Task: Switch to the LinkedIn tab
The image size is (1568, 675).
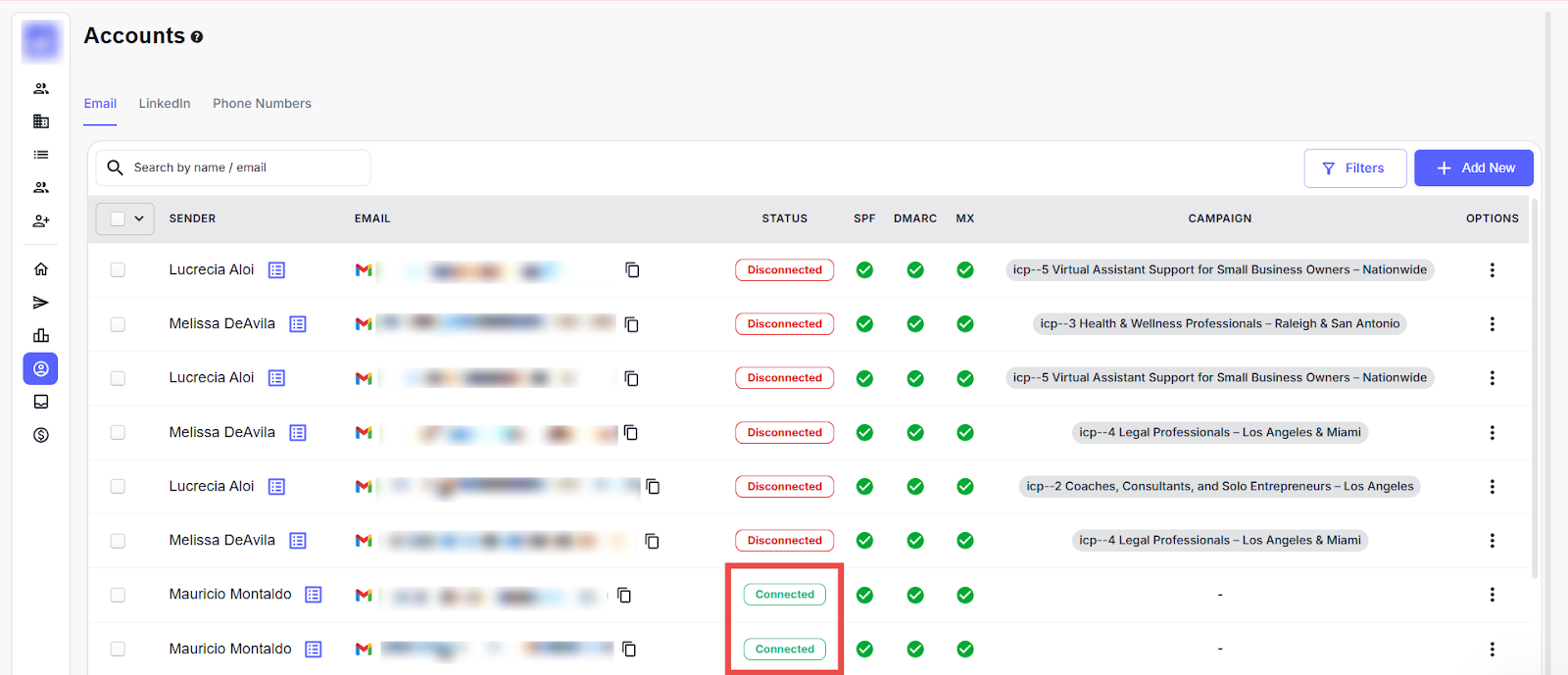Action: [x=165, y=104]
